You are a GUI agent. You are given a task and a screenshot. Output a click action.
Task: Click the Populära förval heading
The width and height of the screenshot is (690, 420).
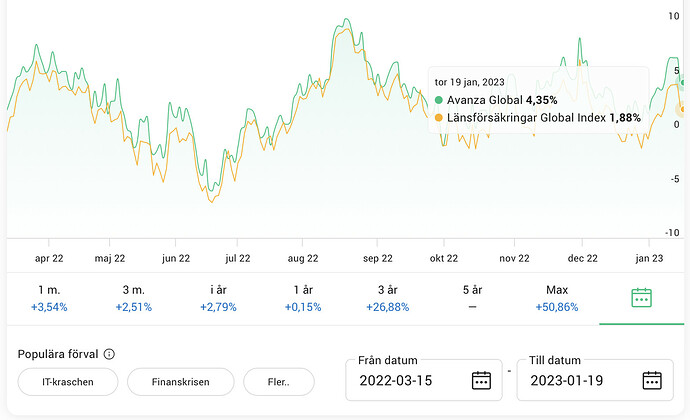pos(58,354)
